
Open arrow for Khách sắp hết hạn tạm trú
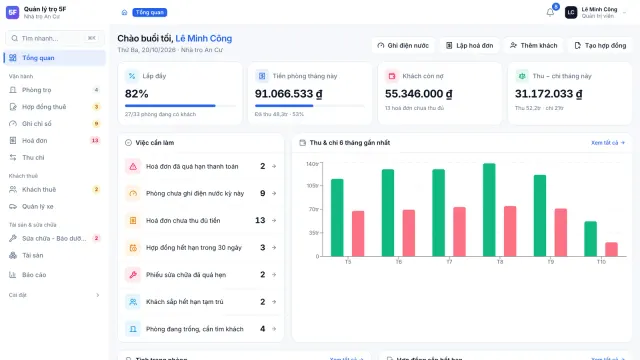pyautogui.click(x=274, y=302)
